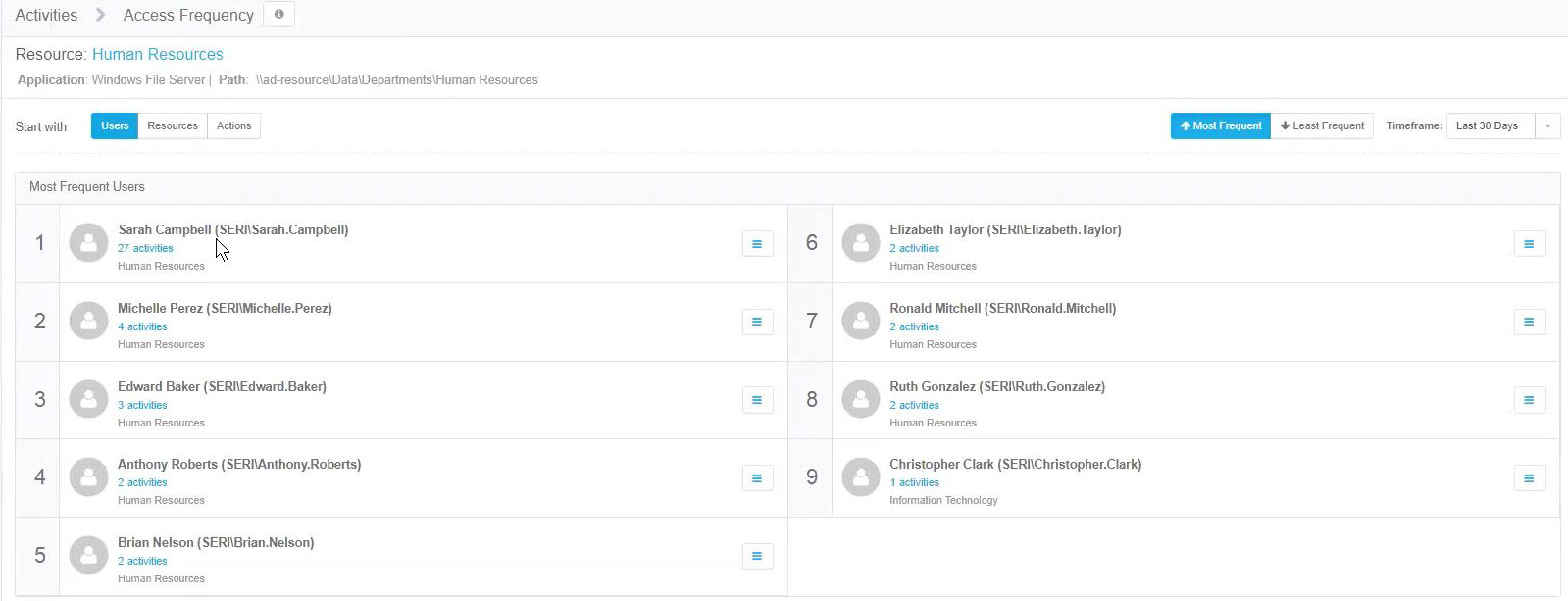View Sarah Campbell's 27 activities
The height and width of the screenshot is (601, 1568).
(x=145, y=249)
